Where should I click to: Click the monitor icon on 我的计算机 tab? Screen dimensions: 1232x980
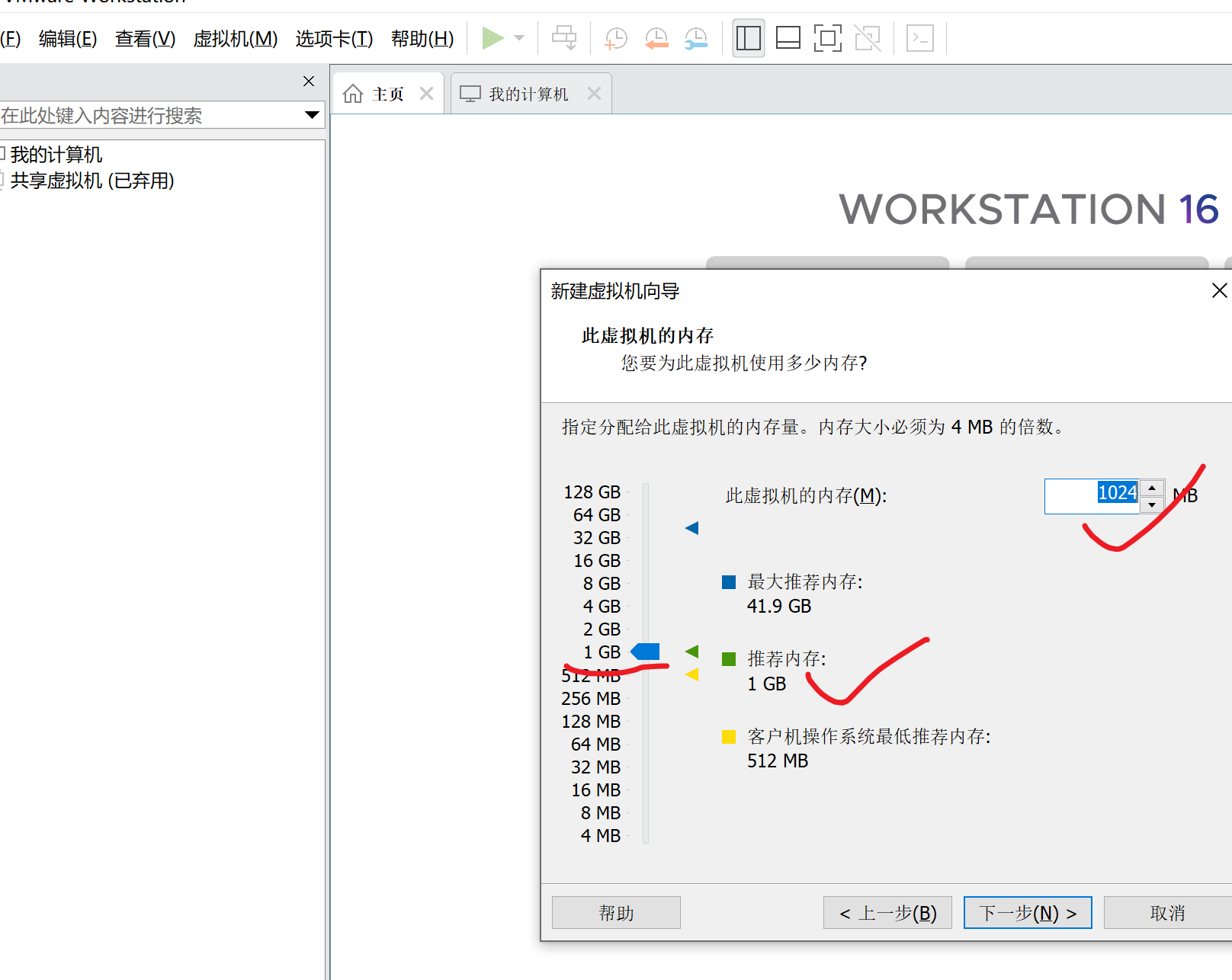click(470, 94)
